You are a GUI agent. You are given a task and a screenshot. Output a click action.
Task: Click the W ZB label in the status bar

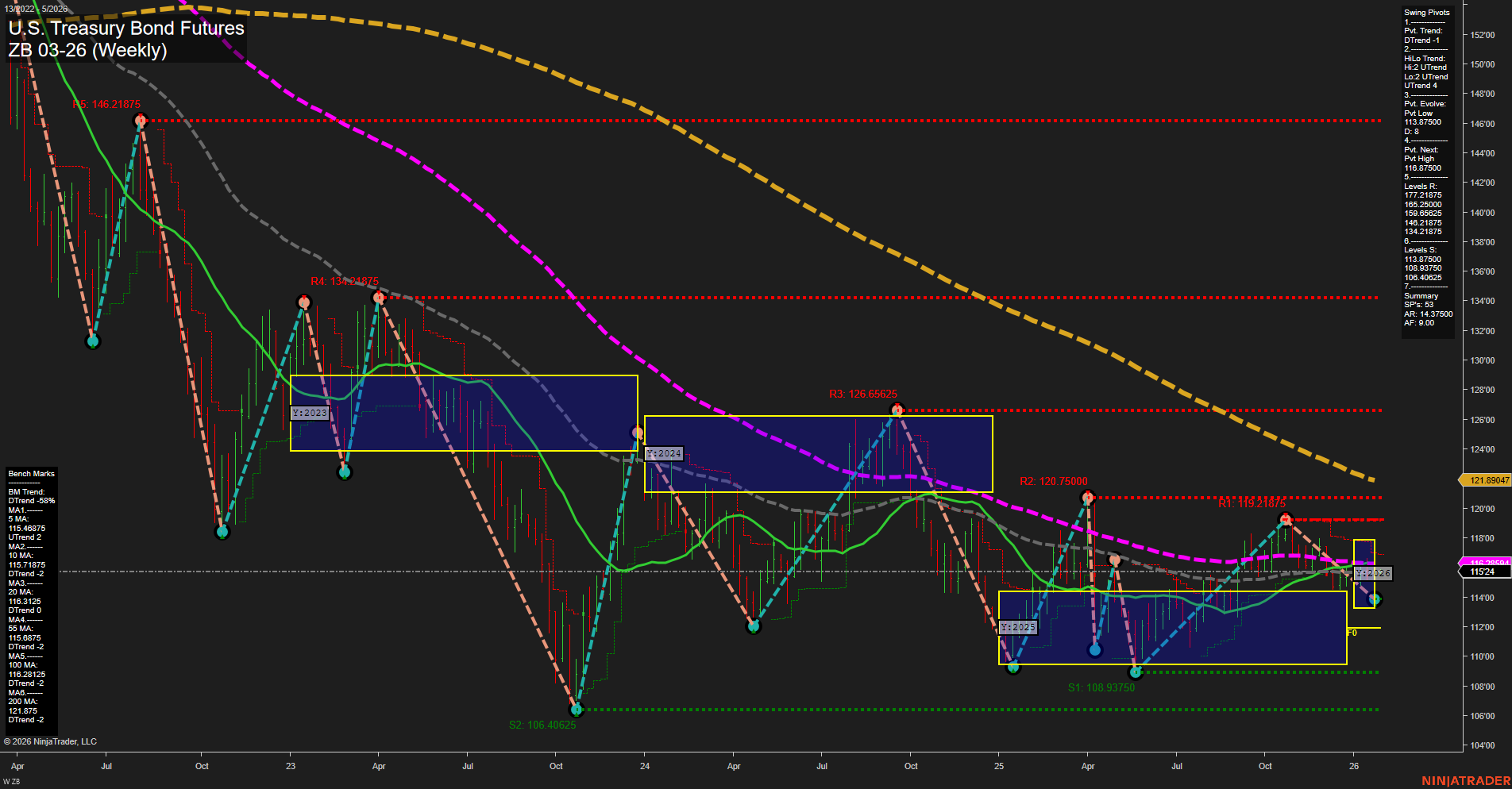point(10,779)
